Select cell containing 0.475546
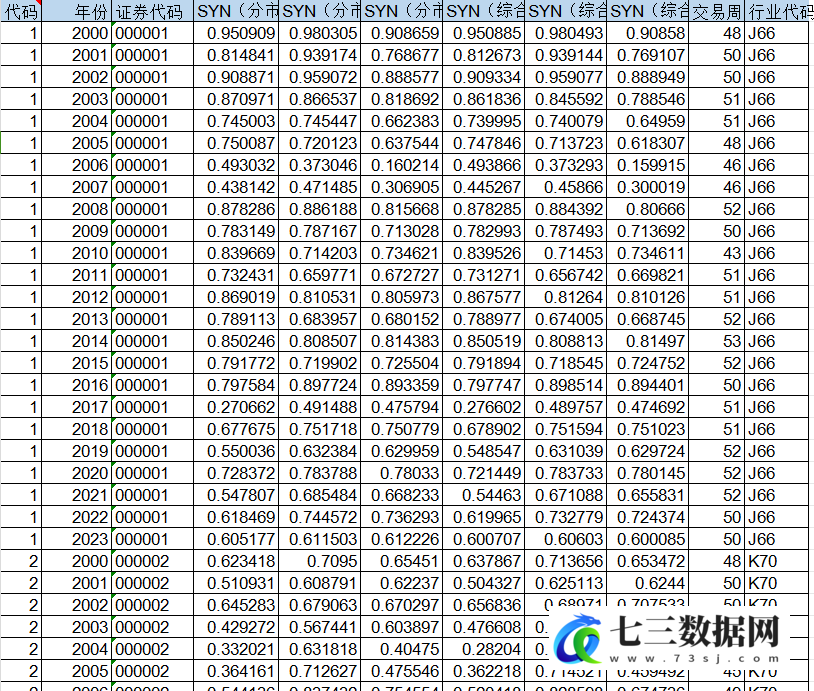The width and height of the screenshot is (814, 691). tap(401, 671)
